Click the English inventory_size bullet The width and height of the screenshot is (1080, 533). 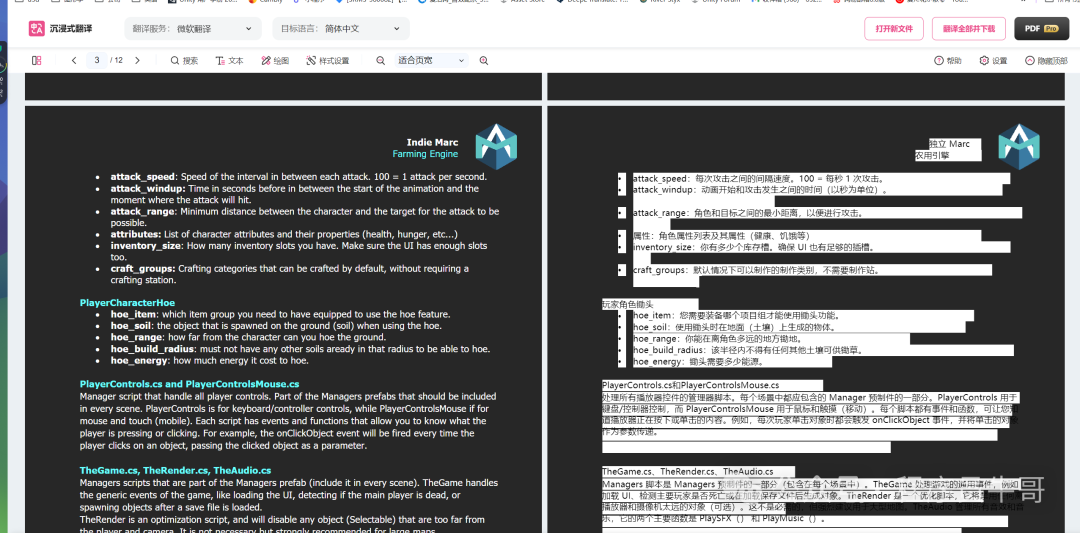click(299, 251)
